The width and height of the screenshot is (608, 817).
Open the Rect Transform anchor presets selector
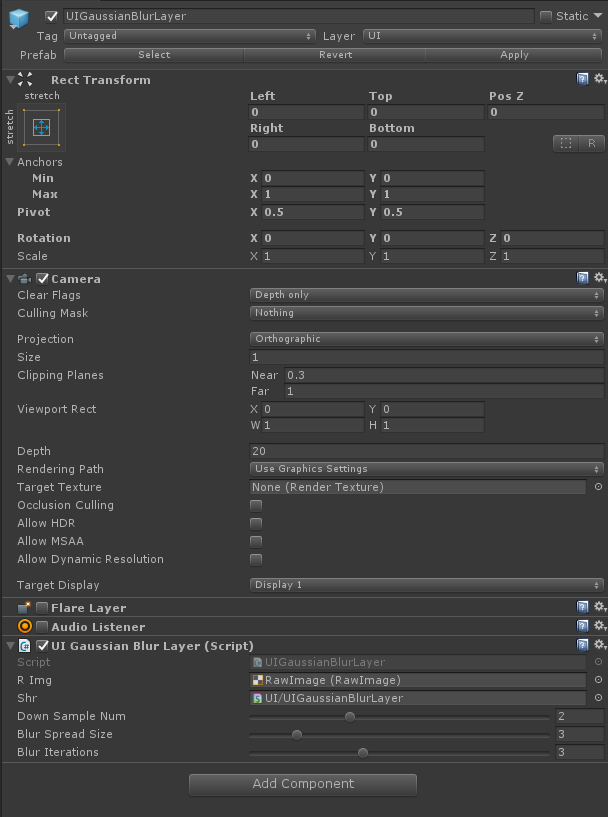click(39, 127)
